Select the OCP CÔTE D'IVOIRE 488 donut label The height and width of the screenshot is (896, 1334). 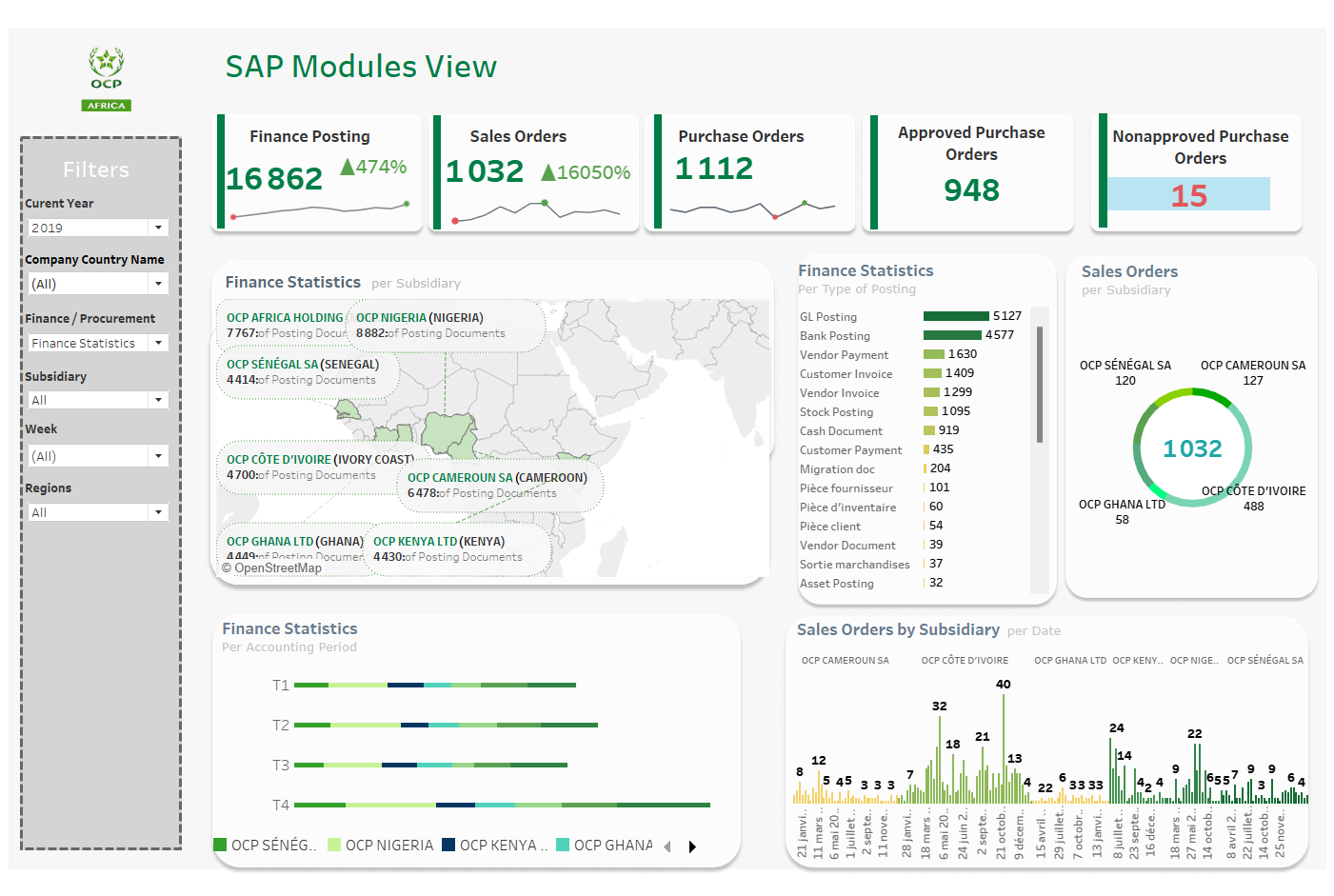[1254, 499]
